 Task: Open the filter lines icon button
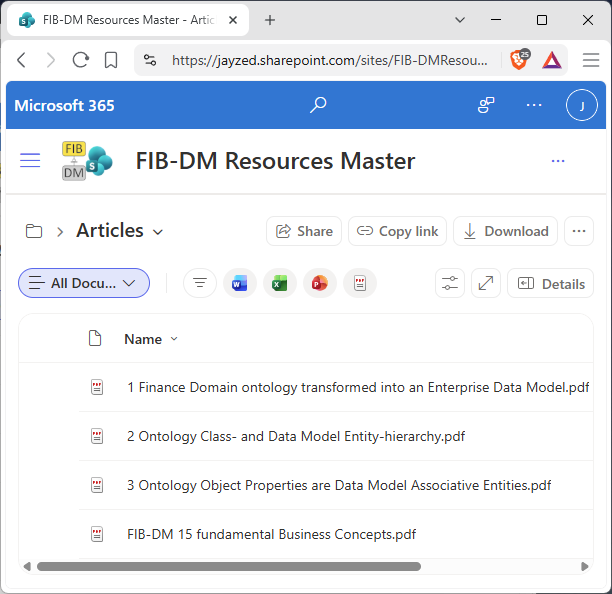[200, 283]
